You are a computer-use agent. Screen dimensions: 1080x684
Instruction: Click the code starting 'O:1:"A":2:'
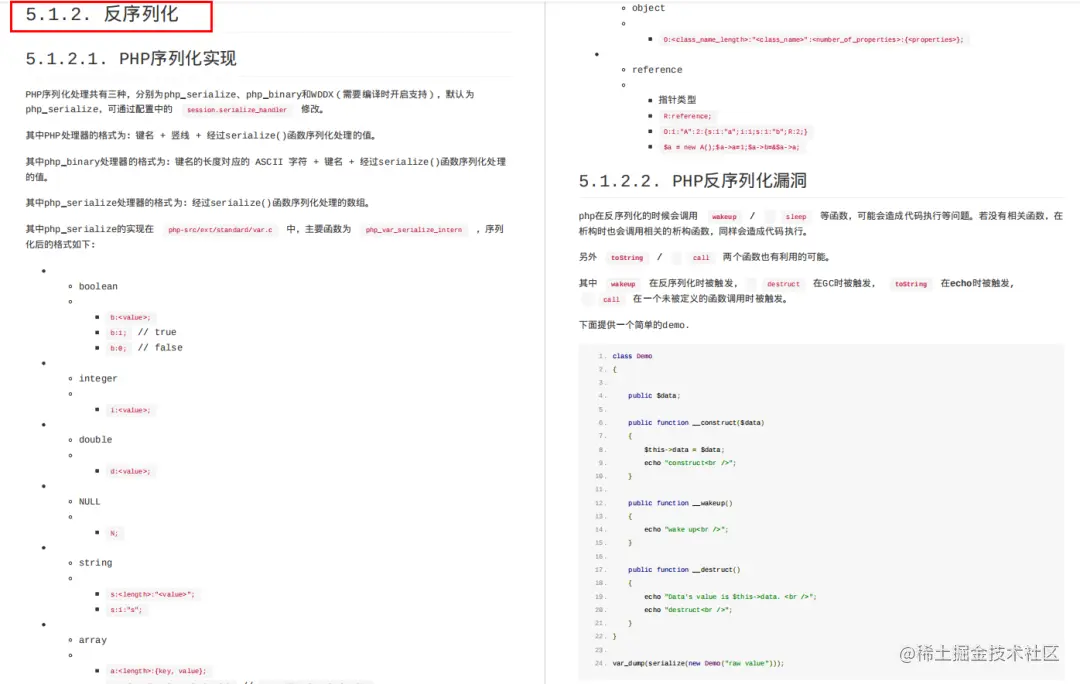click(x=735, y=131)
